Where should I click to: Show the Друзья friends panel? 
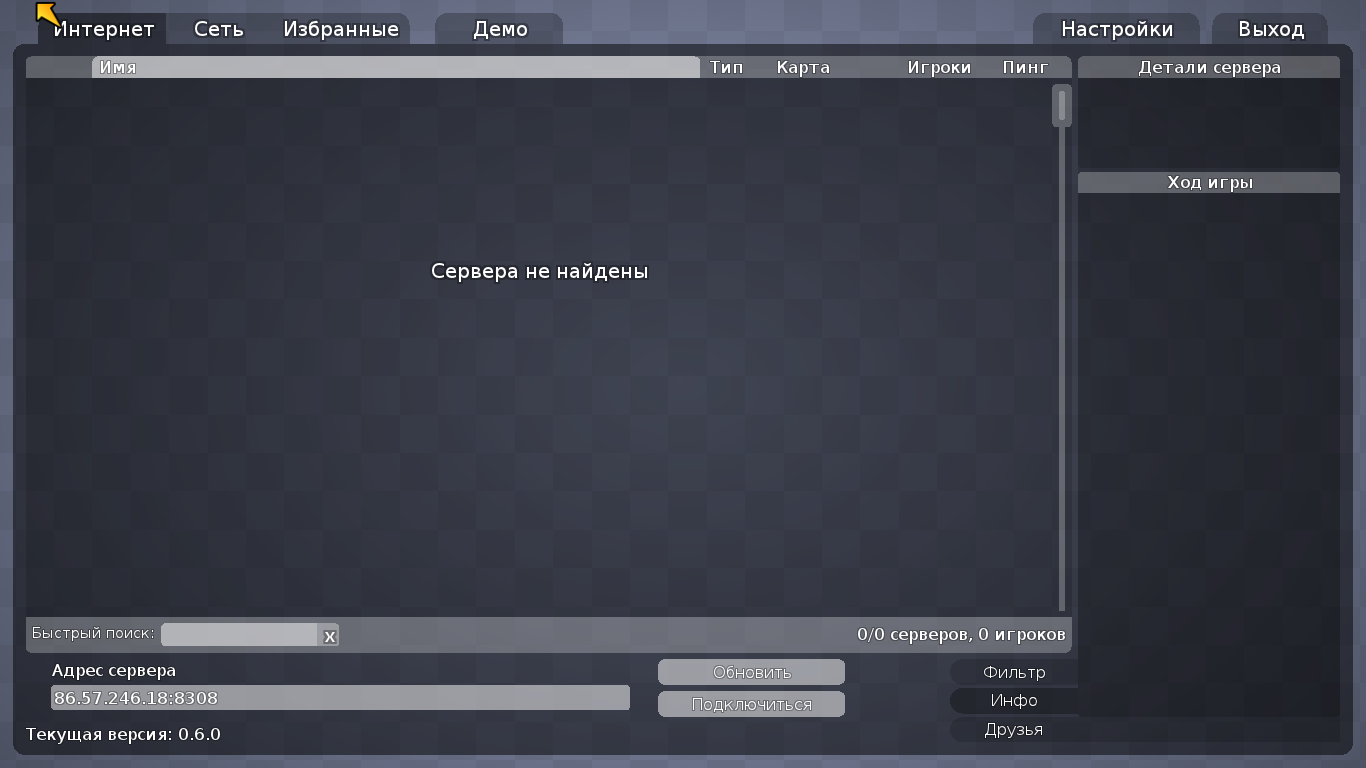coord(1013,730)
